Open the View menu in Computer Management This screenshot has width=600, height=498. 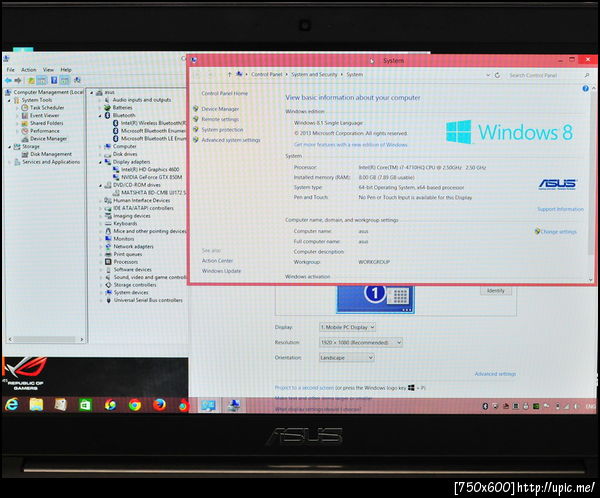coord(48,70)
